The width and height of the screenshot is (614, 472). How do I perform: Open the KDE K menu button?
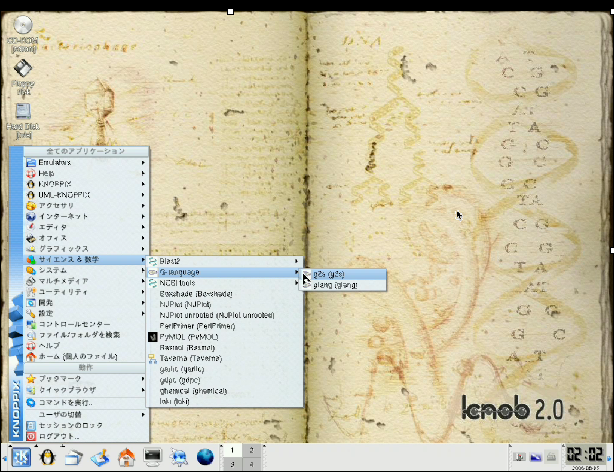(21, 457)
